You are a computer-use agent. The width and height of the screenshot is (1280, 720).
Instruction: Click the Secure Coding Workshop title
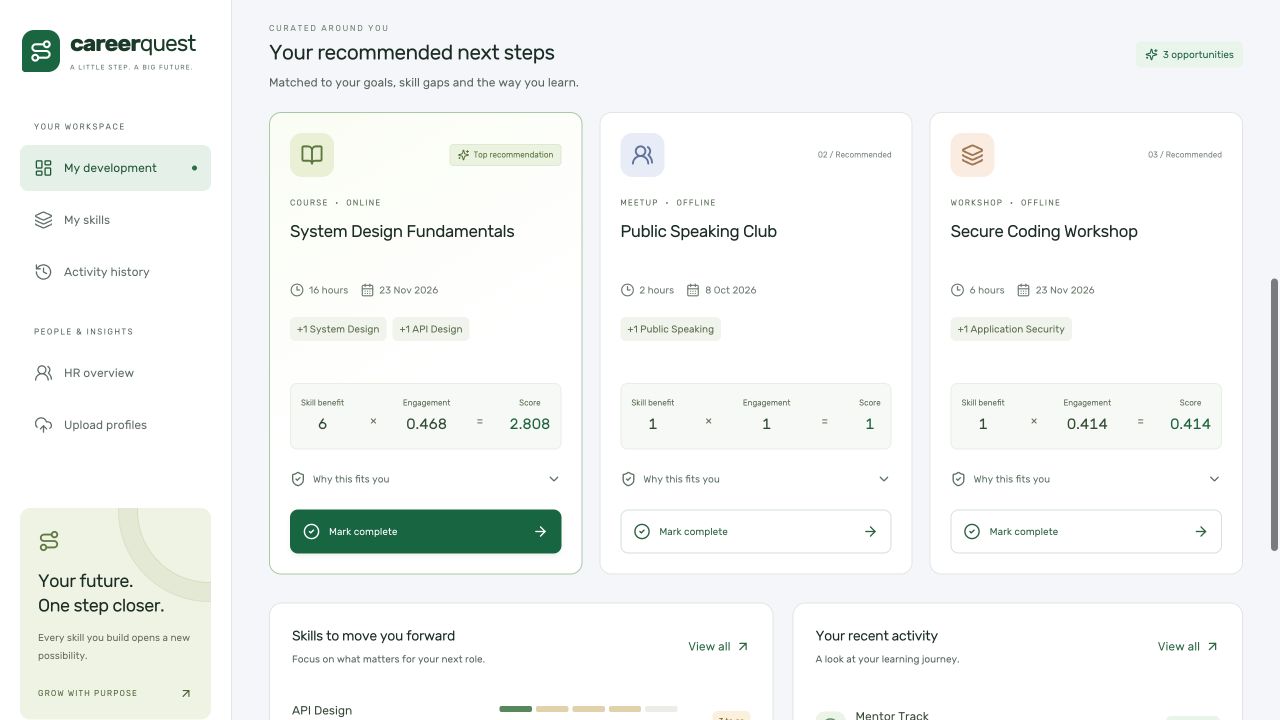pyautogui.click(x=1044, y=231)
